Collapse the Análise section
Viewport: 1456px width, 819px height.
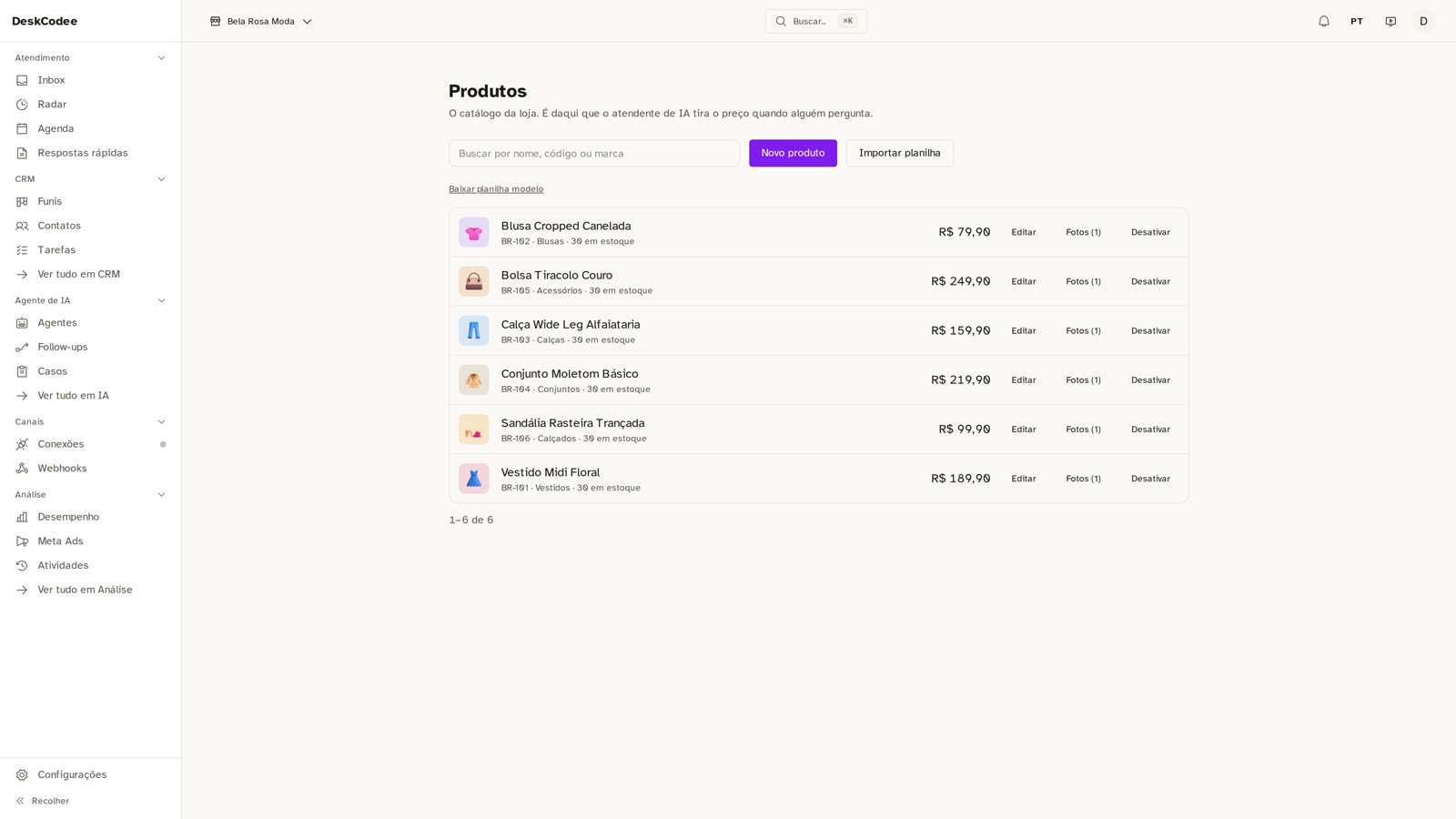point(162,495)
